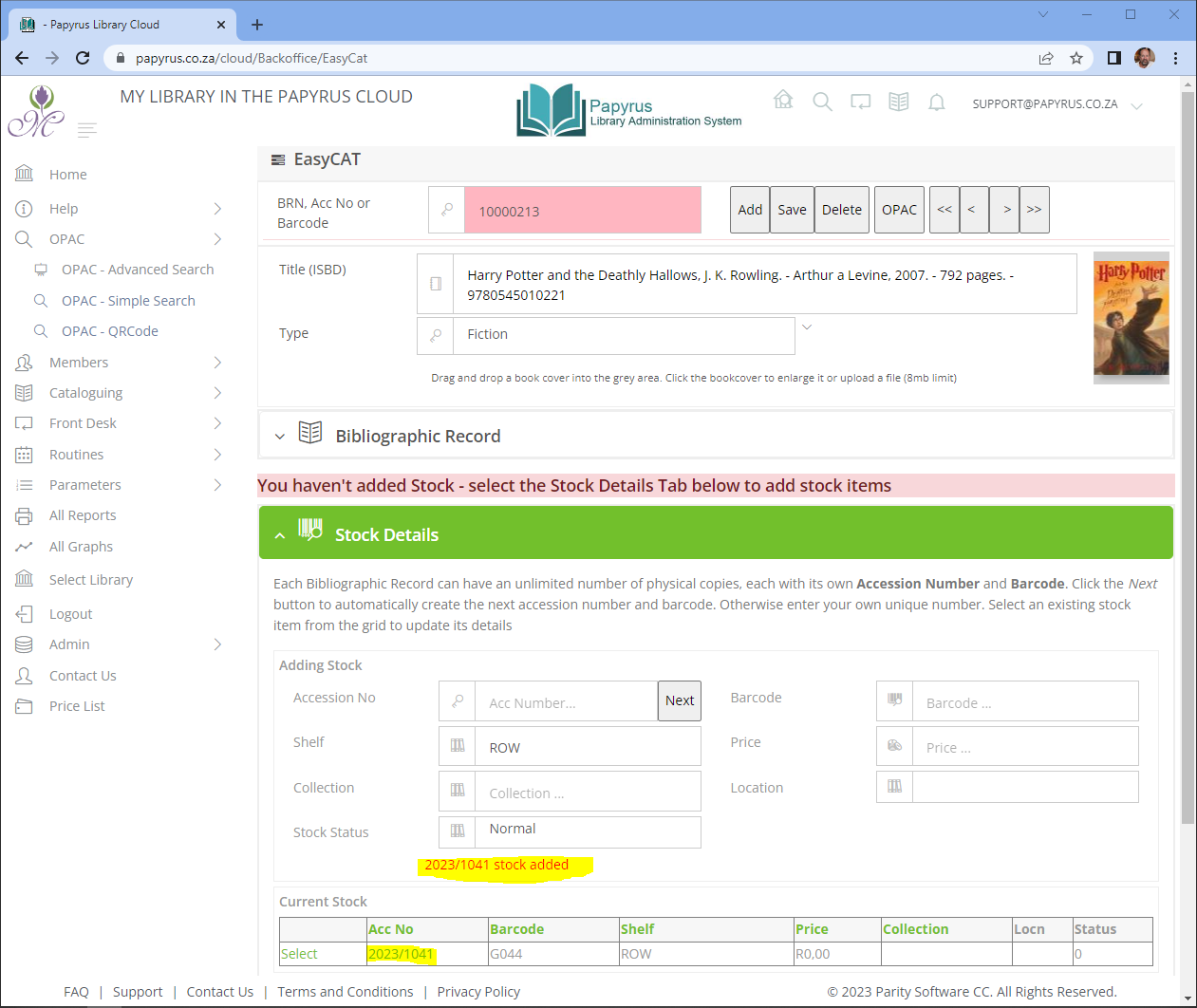The image size is (1197, 1008).
Task: Open the search magnifier in top header
Action: [x=822, y=102]
